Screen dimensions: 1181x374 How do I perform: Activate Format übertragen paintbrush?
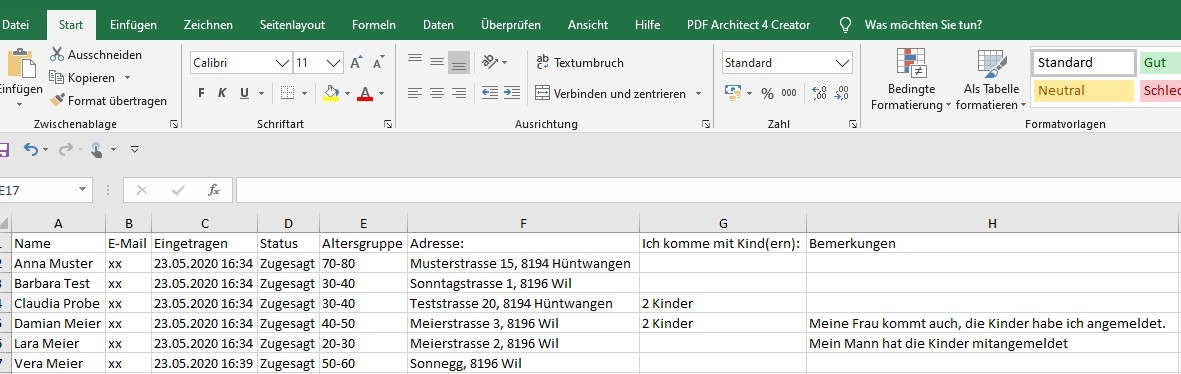[56, 100]
